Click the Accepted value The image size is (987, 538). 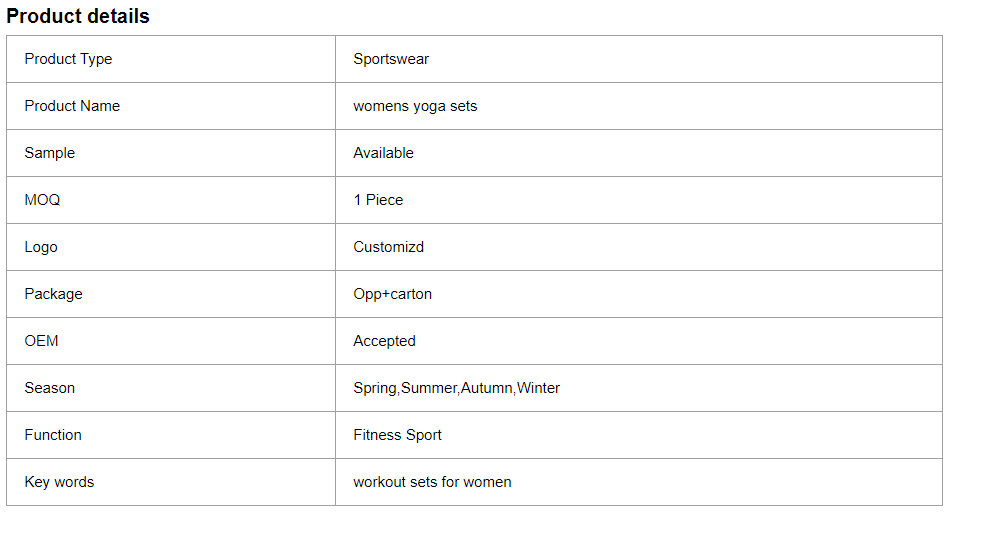pyautogui.click(x=385, y=341)
